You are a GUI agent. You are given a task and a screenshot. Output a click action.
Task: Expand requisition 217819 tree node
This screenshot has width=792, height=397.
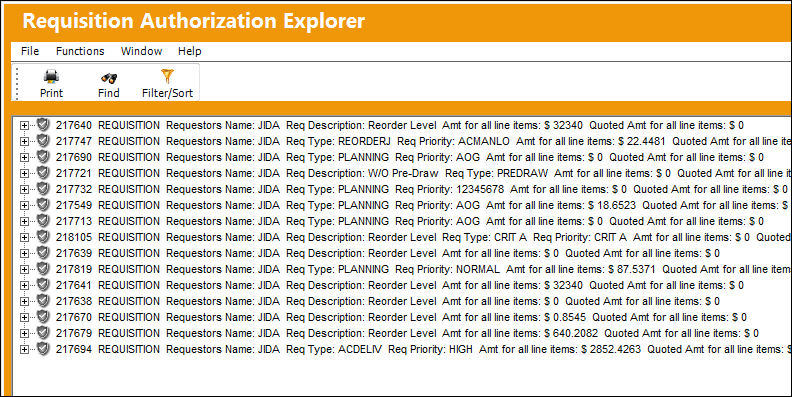(x=24, y=270)
